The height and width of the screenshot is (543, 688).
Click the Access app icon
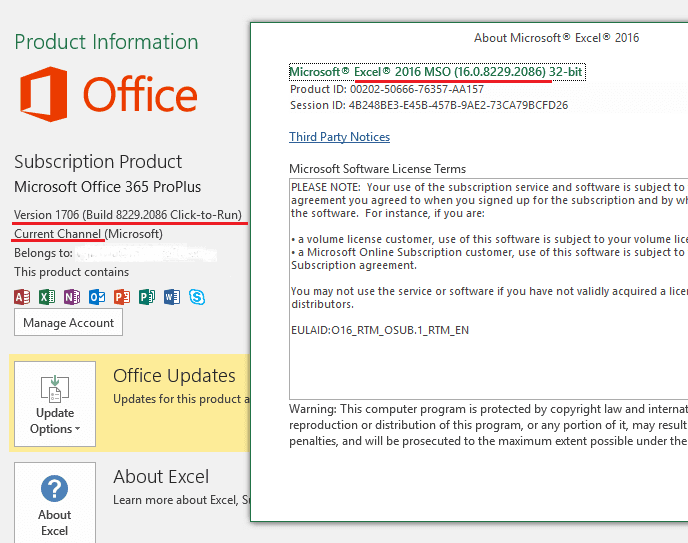coord(22,297)
